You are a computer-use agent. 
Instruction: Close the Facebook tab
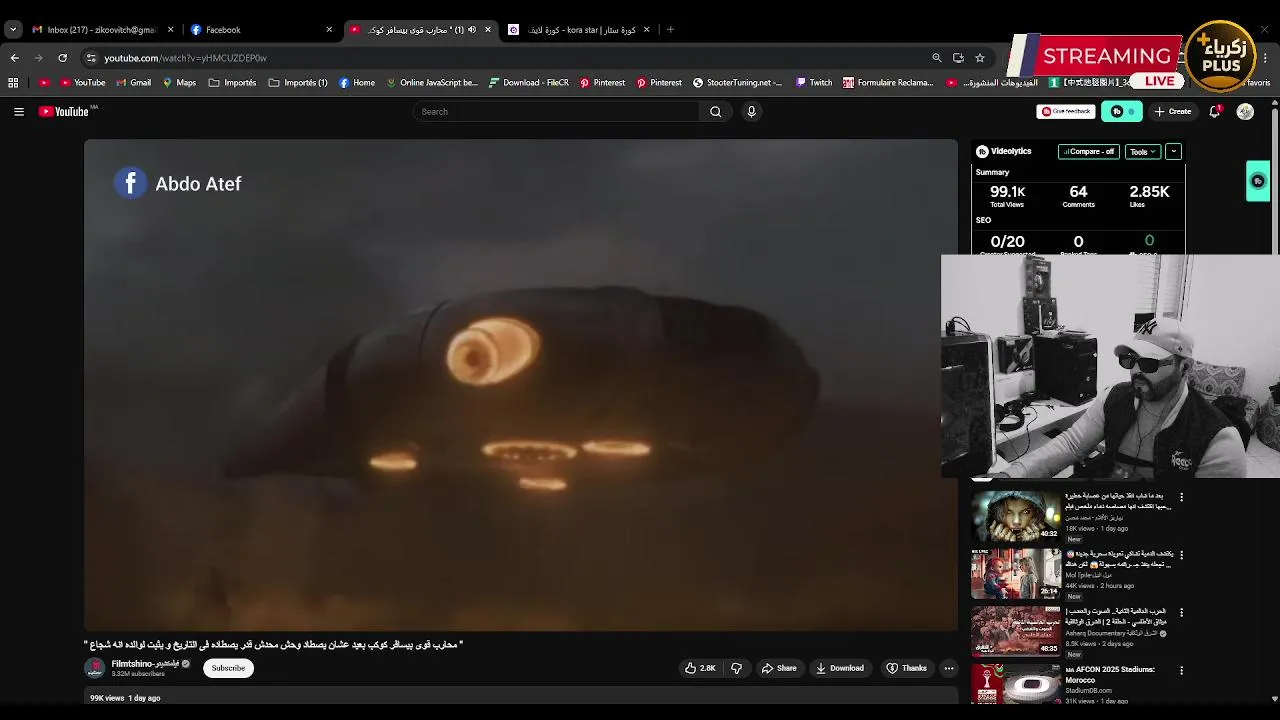[x=329, y=30]
